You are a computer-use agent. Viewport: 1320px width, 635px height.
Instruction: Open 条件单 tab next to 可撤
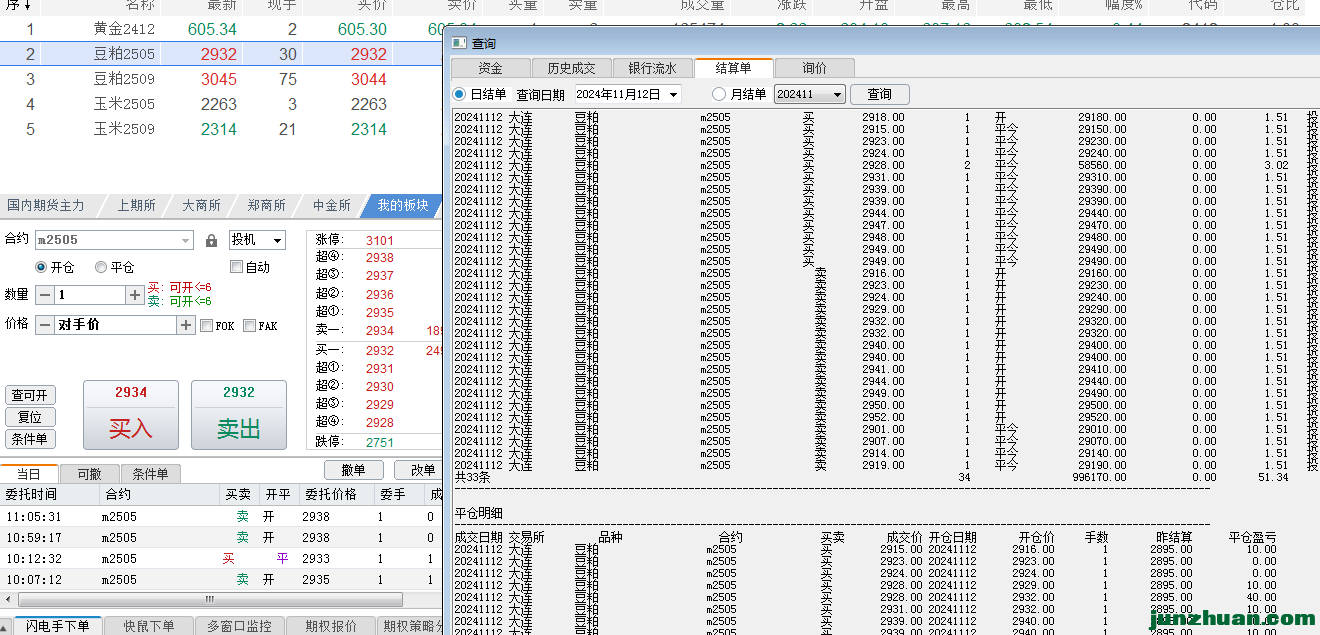coord(150,474)
